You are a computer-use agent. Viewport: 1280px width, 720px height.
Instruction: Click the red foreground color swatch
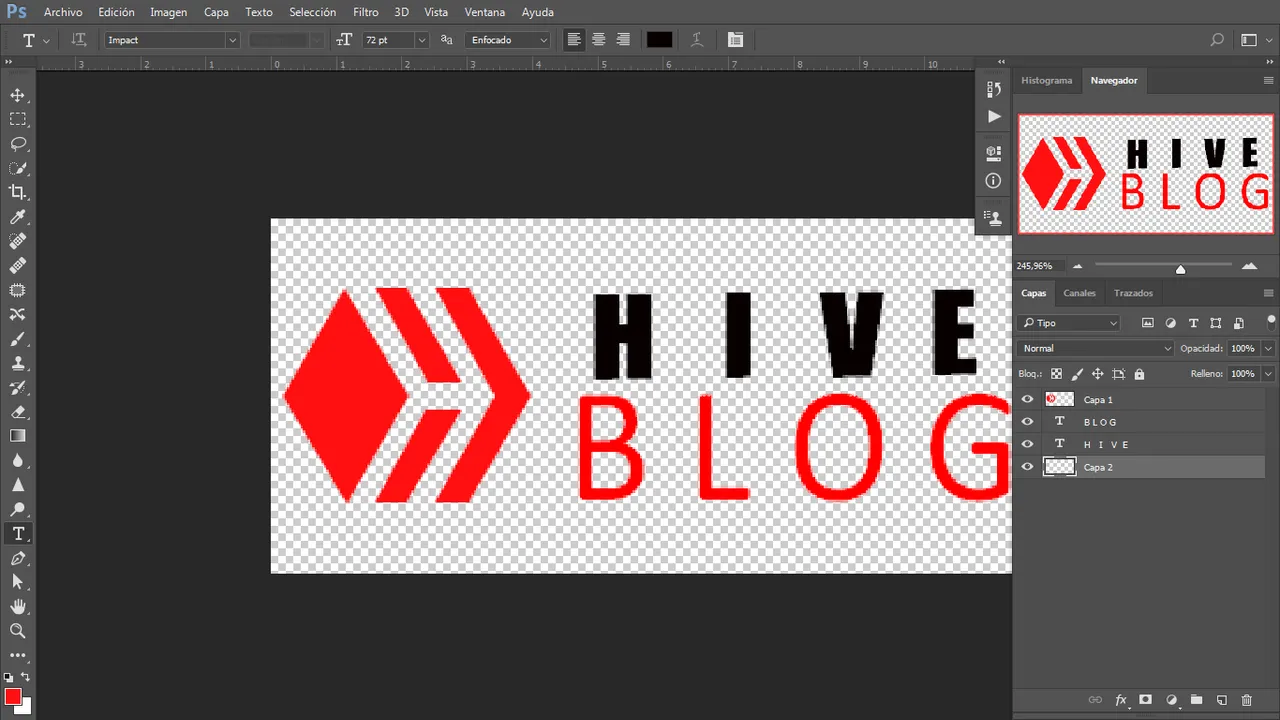(12, 696)
